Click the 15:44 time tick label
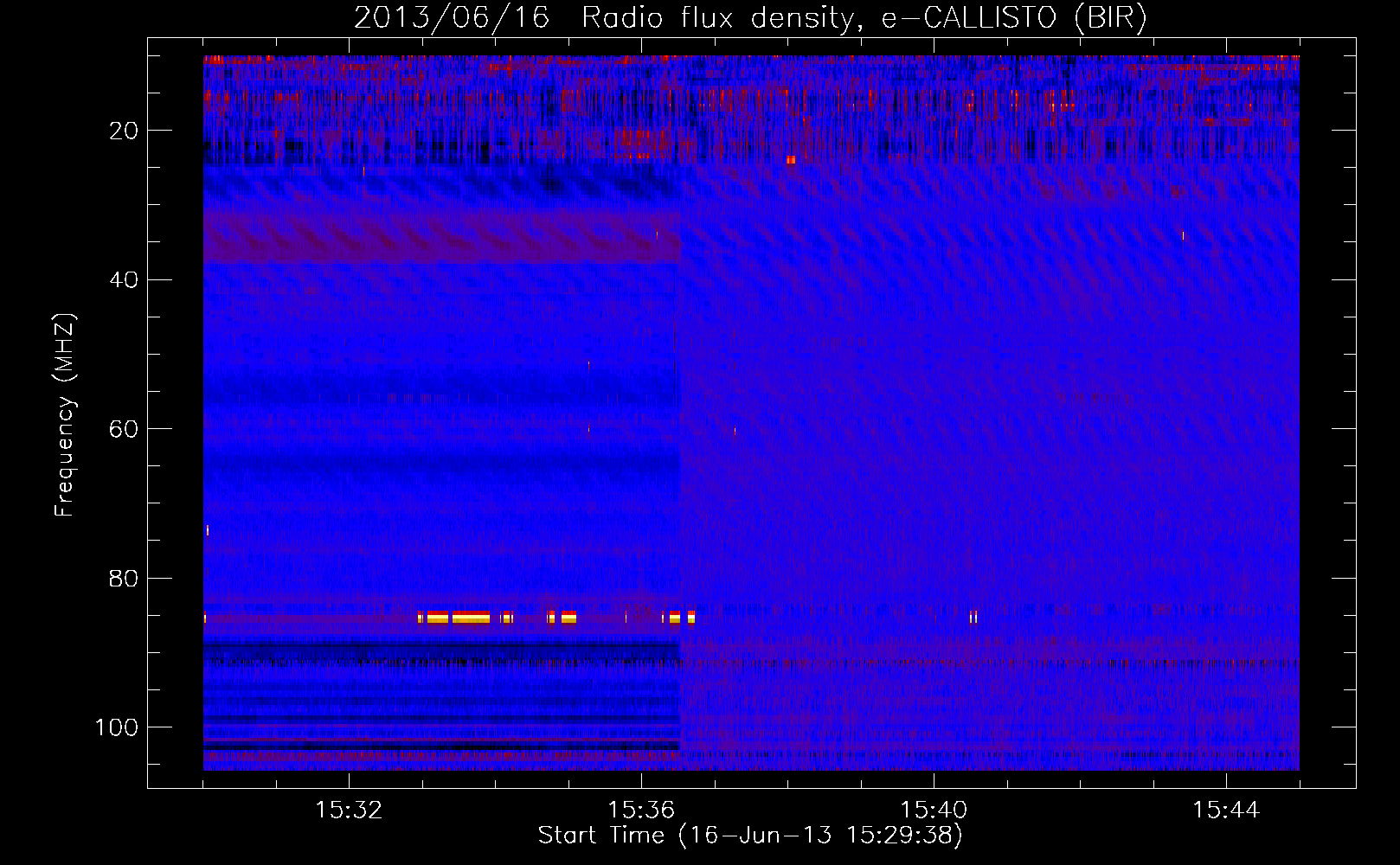1400x865 pixels. tap(1226, 811)
